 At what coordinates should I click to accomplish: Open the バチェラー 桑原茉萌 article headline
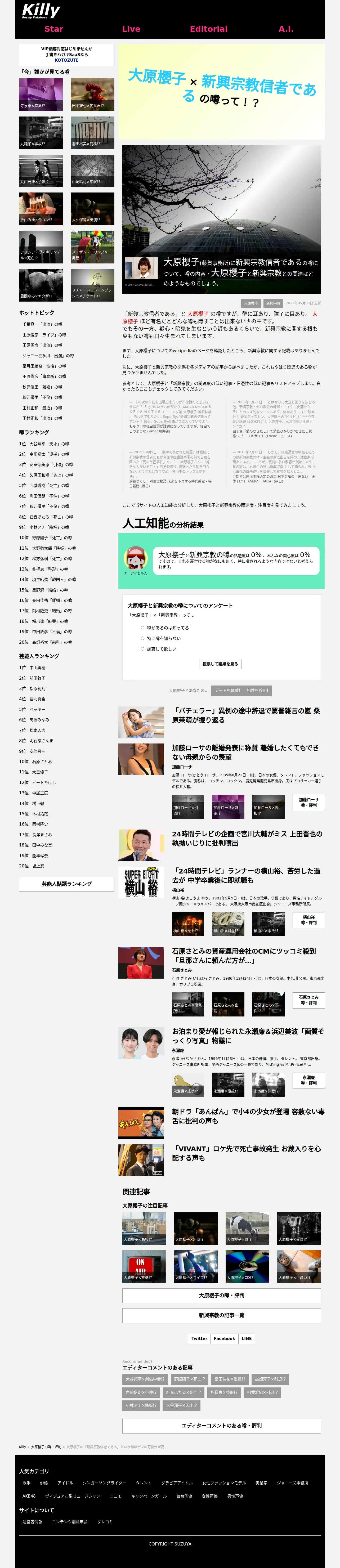pos(246,715)
